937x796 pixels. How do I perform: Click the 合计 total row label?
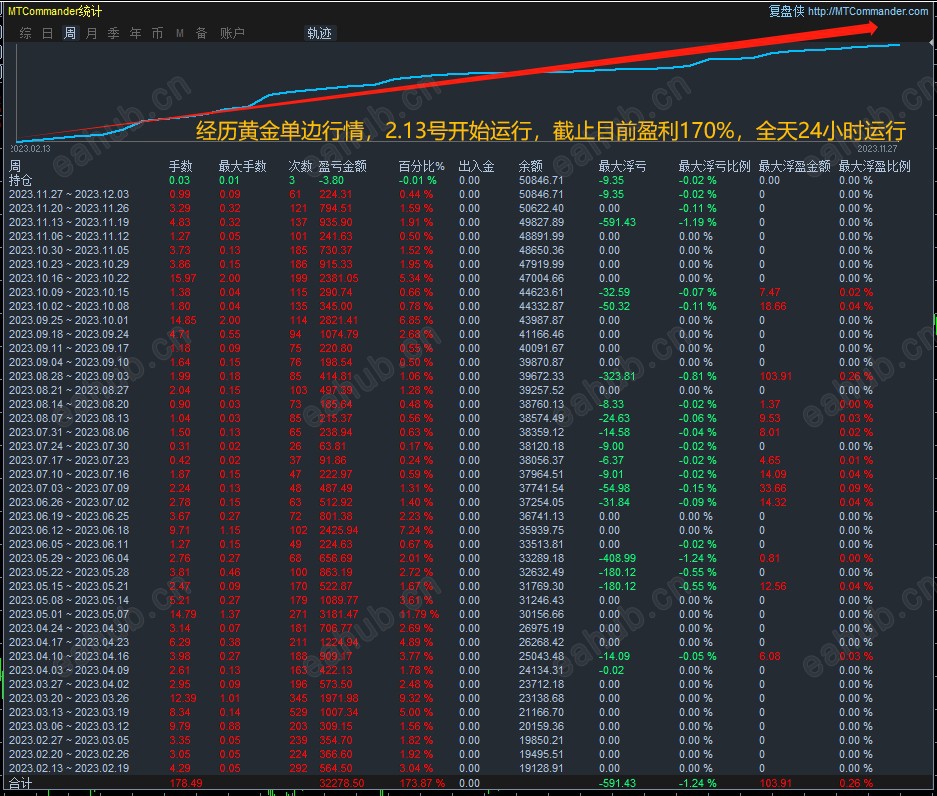[x=20, y=783]
